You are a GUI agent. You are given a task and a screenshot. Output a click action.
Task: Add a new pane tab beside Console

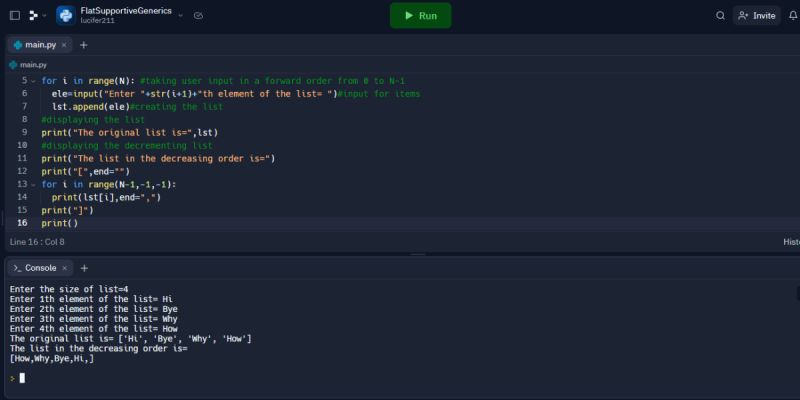[x=84, y=268]
